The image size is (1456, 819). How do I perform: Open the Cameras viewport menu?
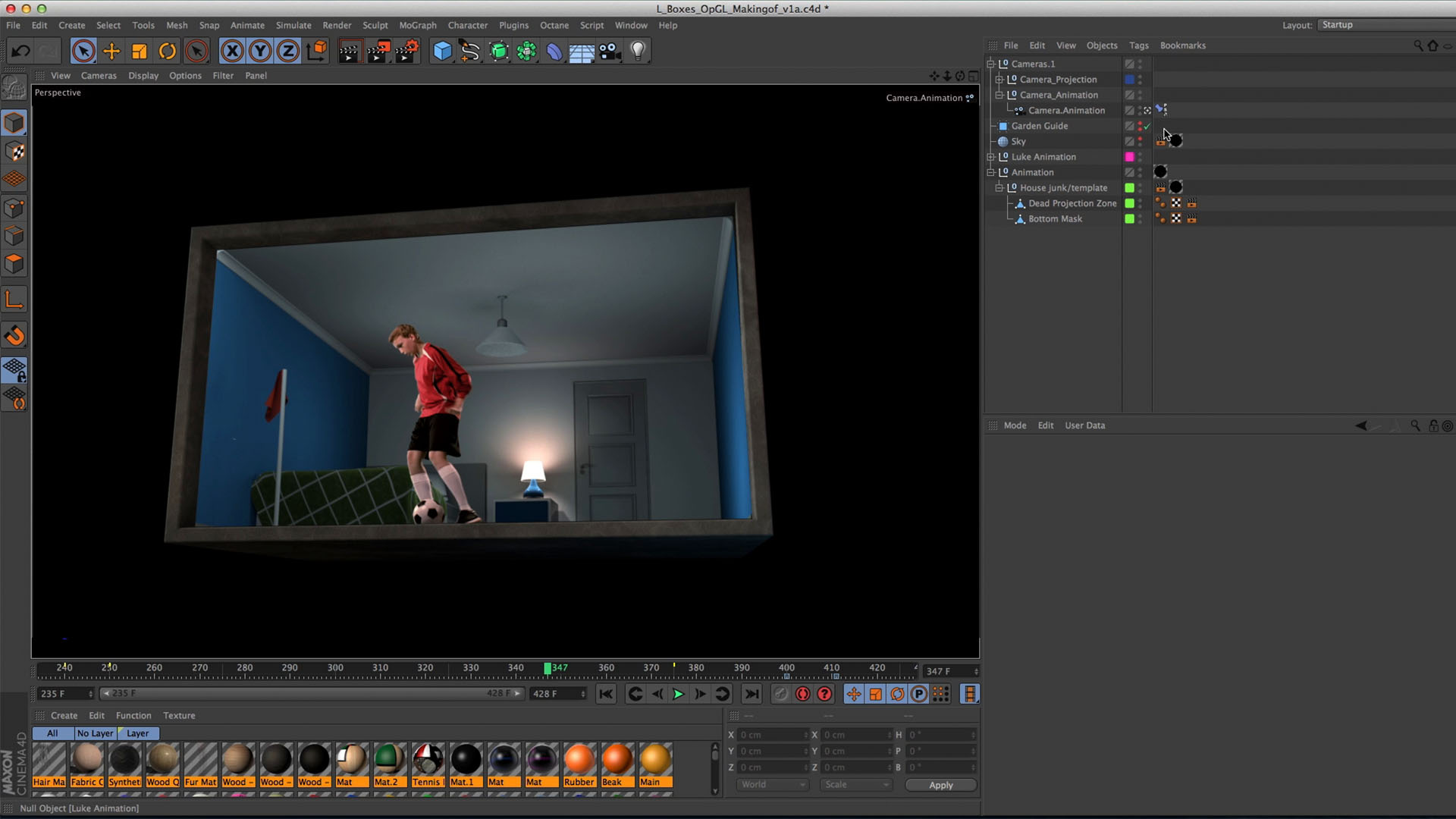(x=99, y=76)
